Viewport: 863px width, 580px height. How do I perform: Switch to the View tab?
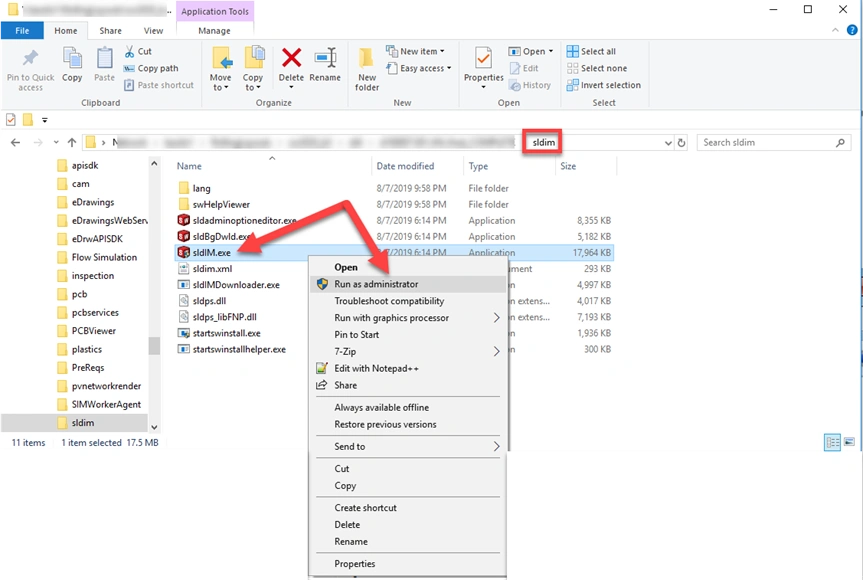click(x=153, y=31)
